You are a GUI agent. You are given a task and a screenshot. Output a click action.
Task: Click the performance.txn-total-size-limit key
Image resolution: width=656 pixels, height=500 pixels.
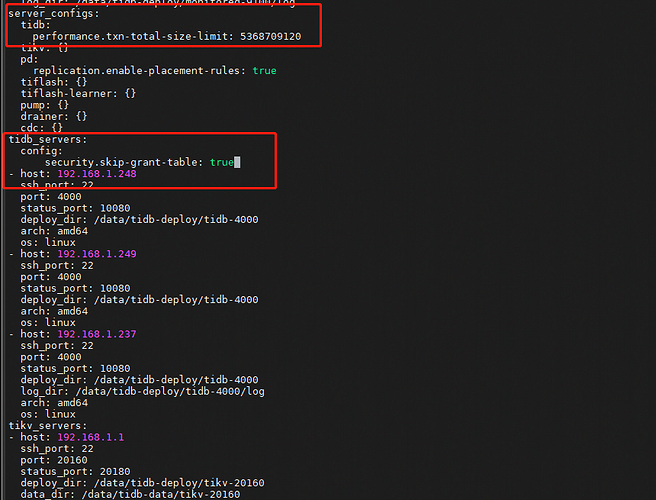tap(133, 37)
